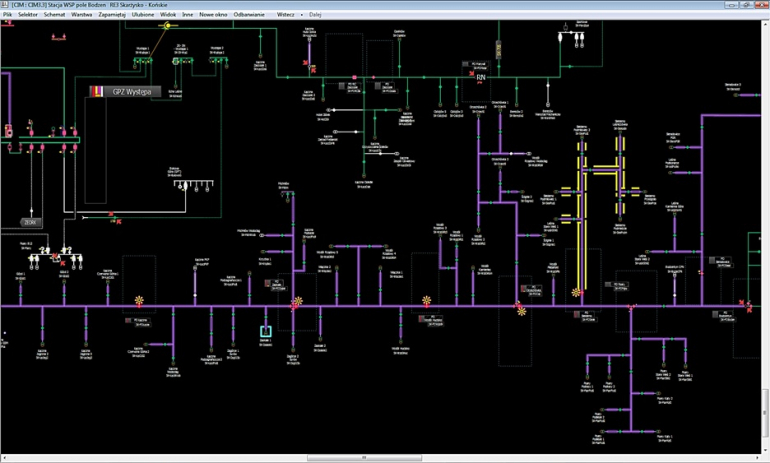
Task: Click the Odbarwianie menu item
Action: pyautogui.click(x=249, y=15)
